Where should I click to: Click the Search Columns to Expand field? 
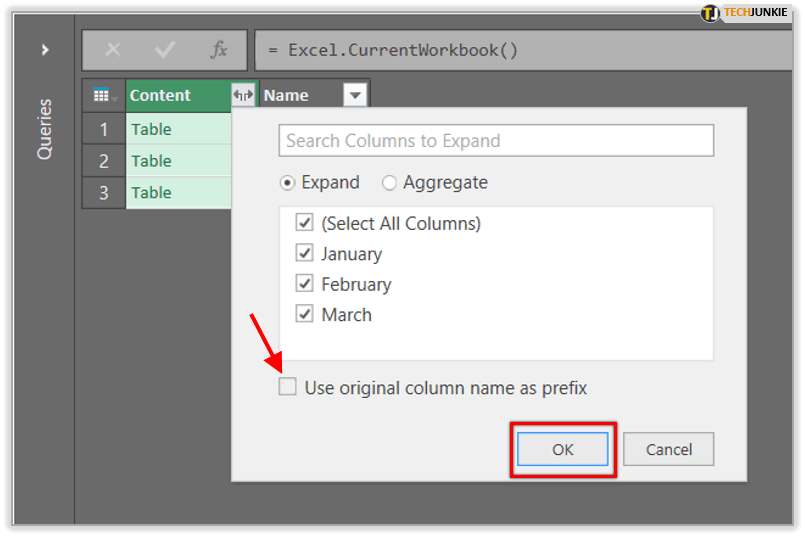[496, 141]
